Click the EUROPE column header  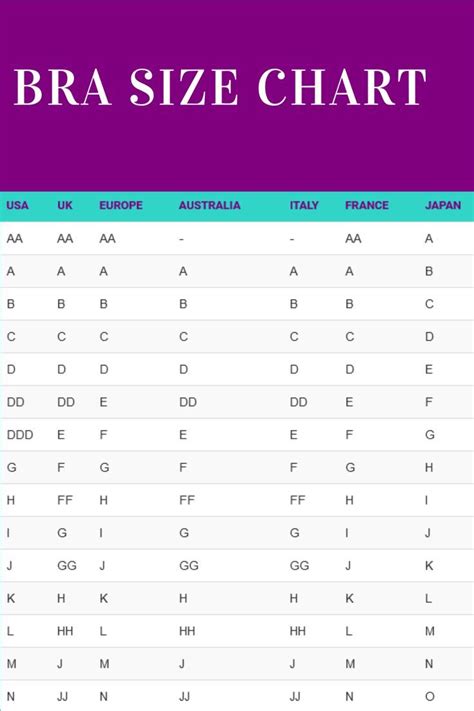(121, 205)
